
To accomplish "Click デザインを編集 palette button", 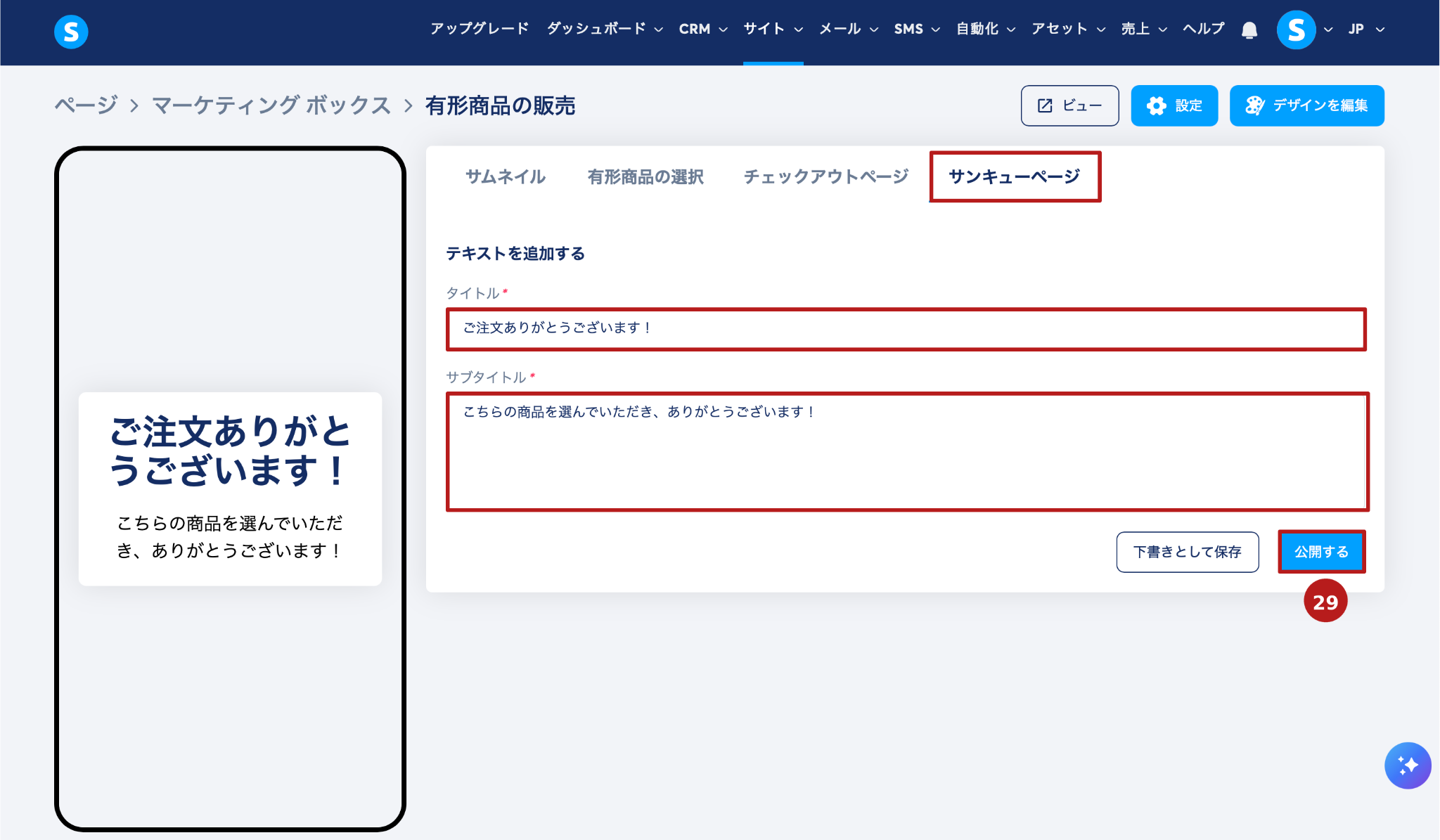I will [1306, 105].
